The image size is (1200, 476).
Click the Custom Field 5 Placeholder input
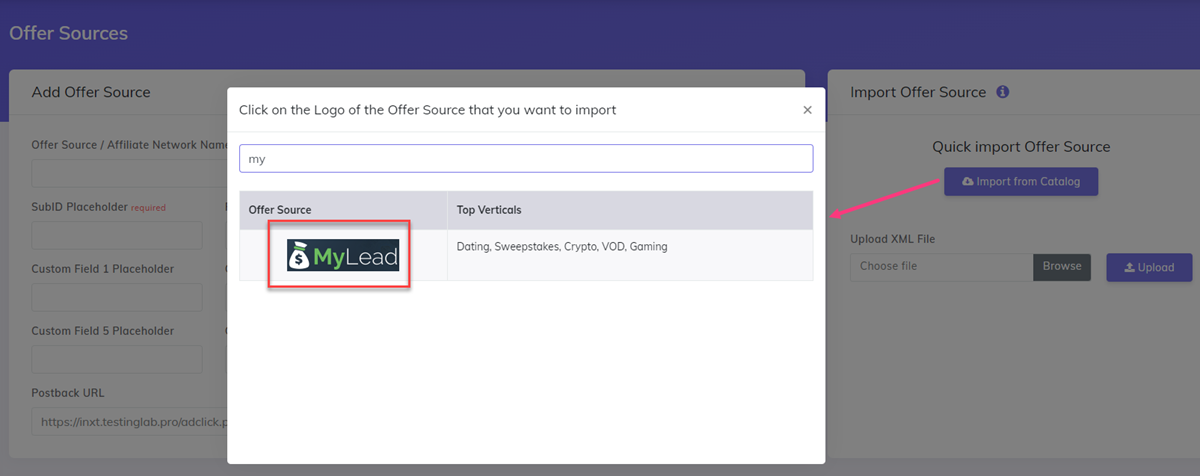117,360
